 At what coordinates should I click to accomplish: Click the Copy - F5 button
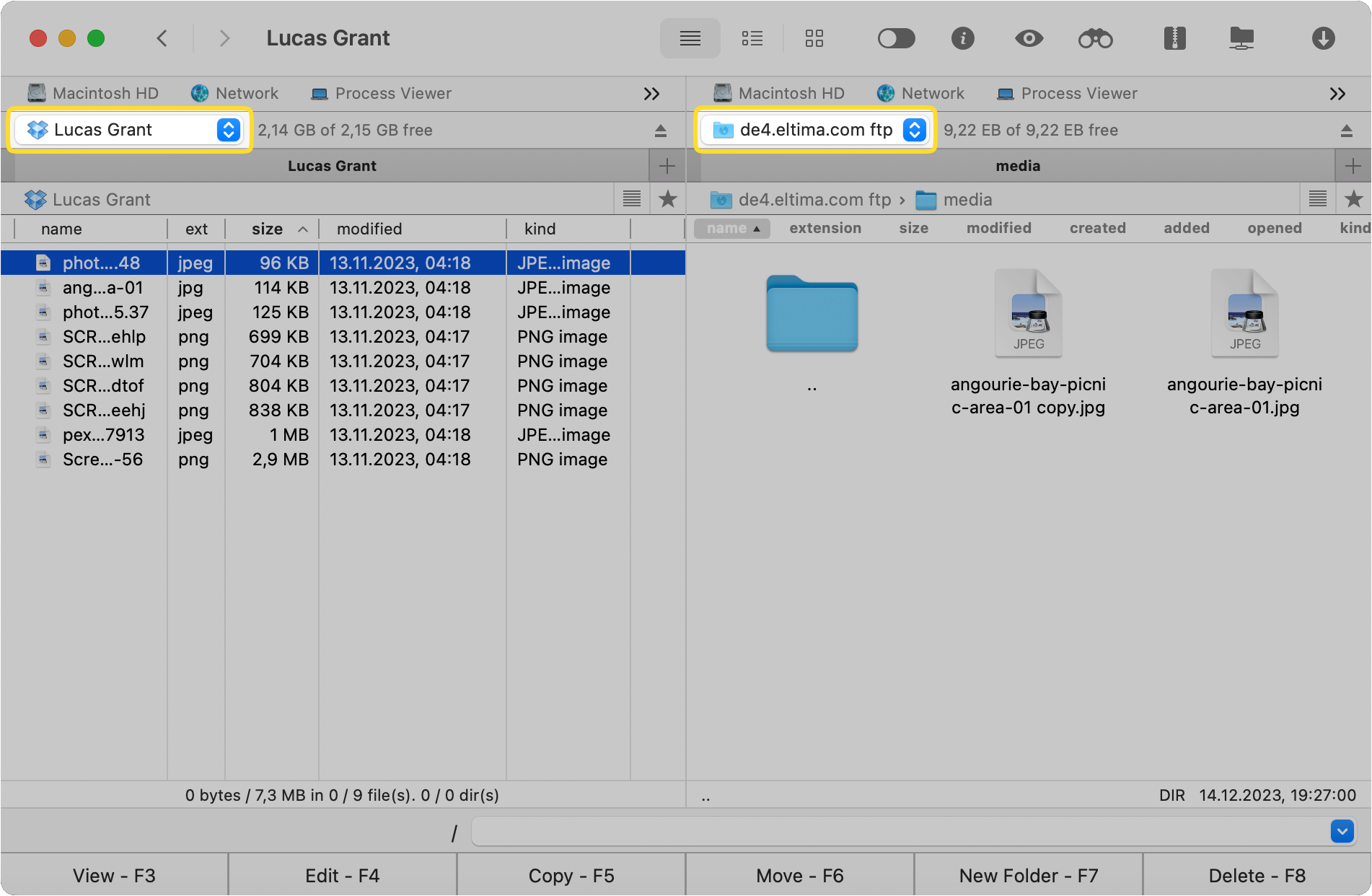click(x=571, y=875)
